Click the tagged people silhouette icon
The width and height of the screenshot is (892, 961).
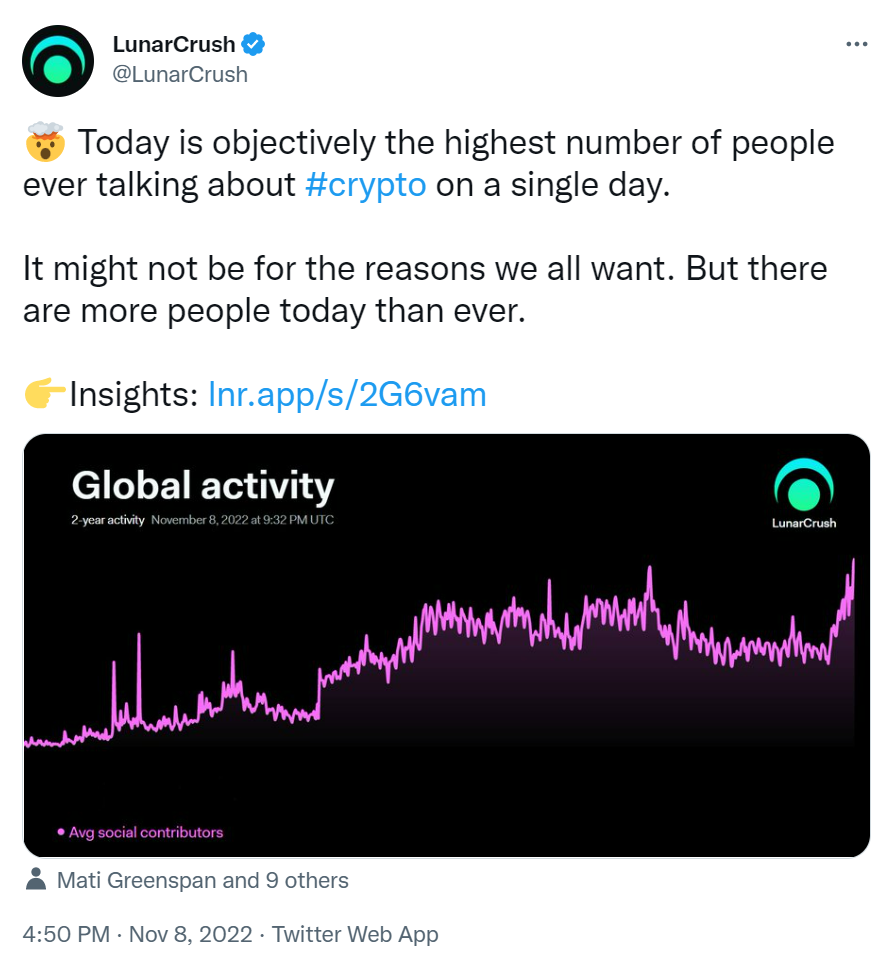[36, 880]
